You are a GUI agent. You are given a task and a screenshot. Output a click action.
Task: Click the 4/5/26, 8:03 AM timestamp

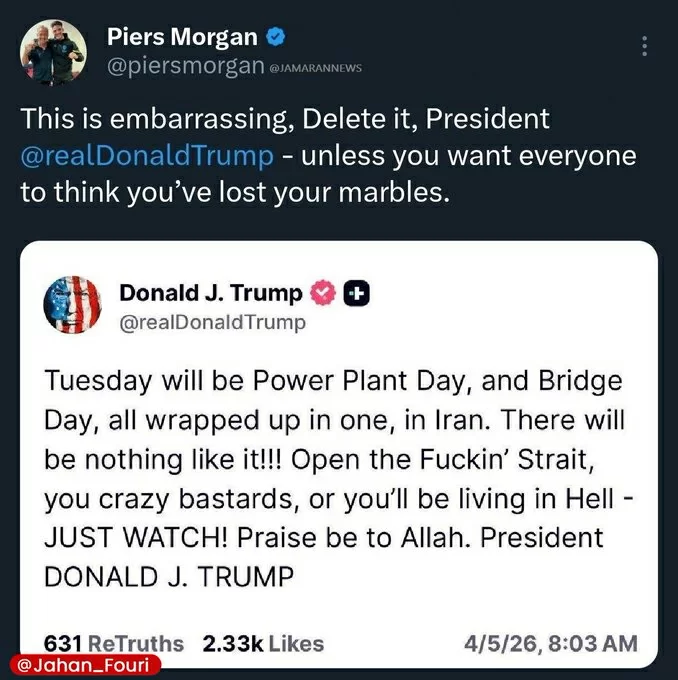pos(551,642)
